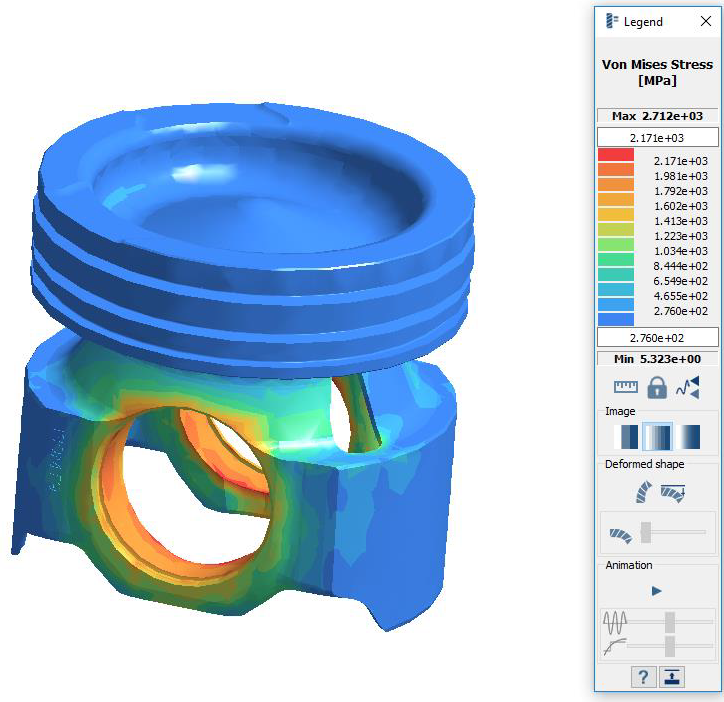Play the deformation animation
The height and width of the screenshot is (702, 724).
tap(656, 591)
